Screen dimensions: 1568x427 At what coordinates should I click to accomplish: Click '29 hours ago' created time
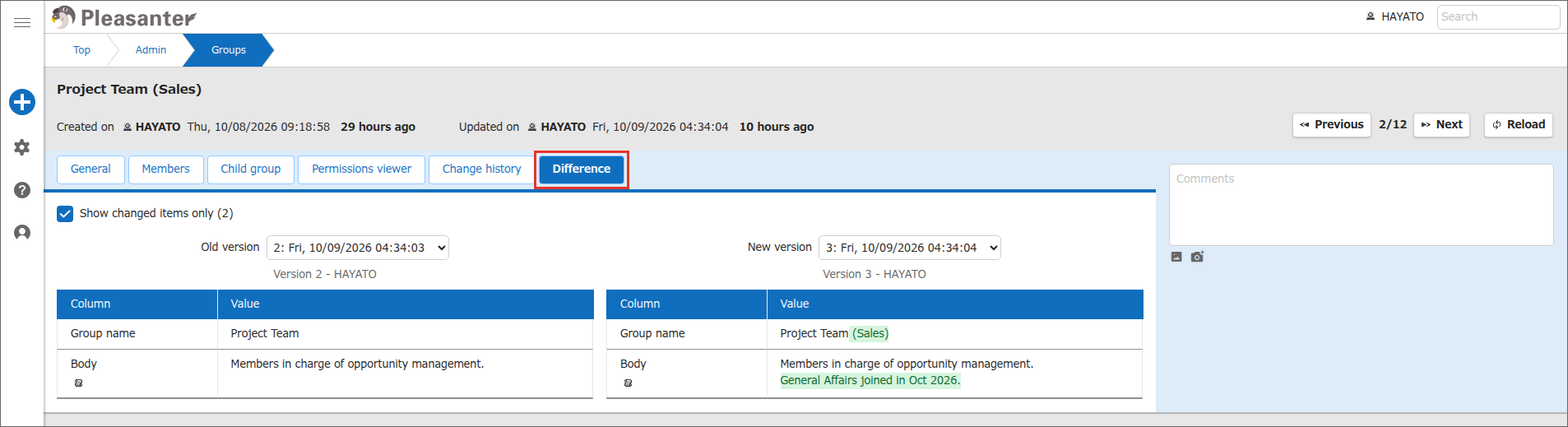pos(378,127)
